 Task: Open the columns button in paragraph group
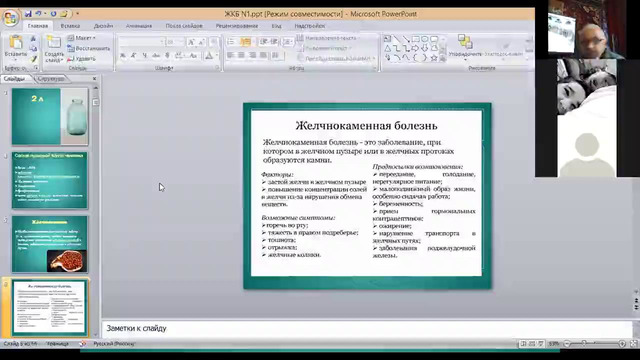click(x=276, y=55)
